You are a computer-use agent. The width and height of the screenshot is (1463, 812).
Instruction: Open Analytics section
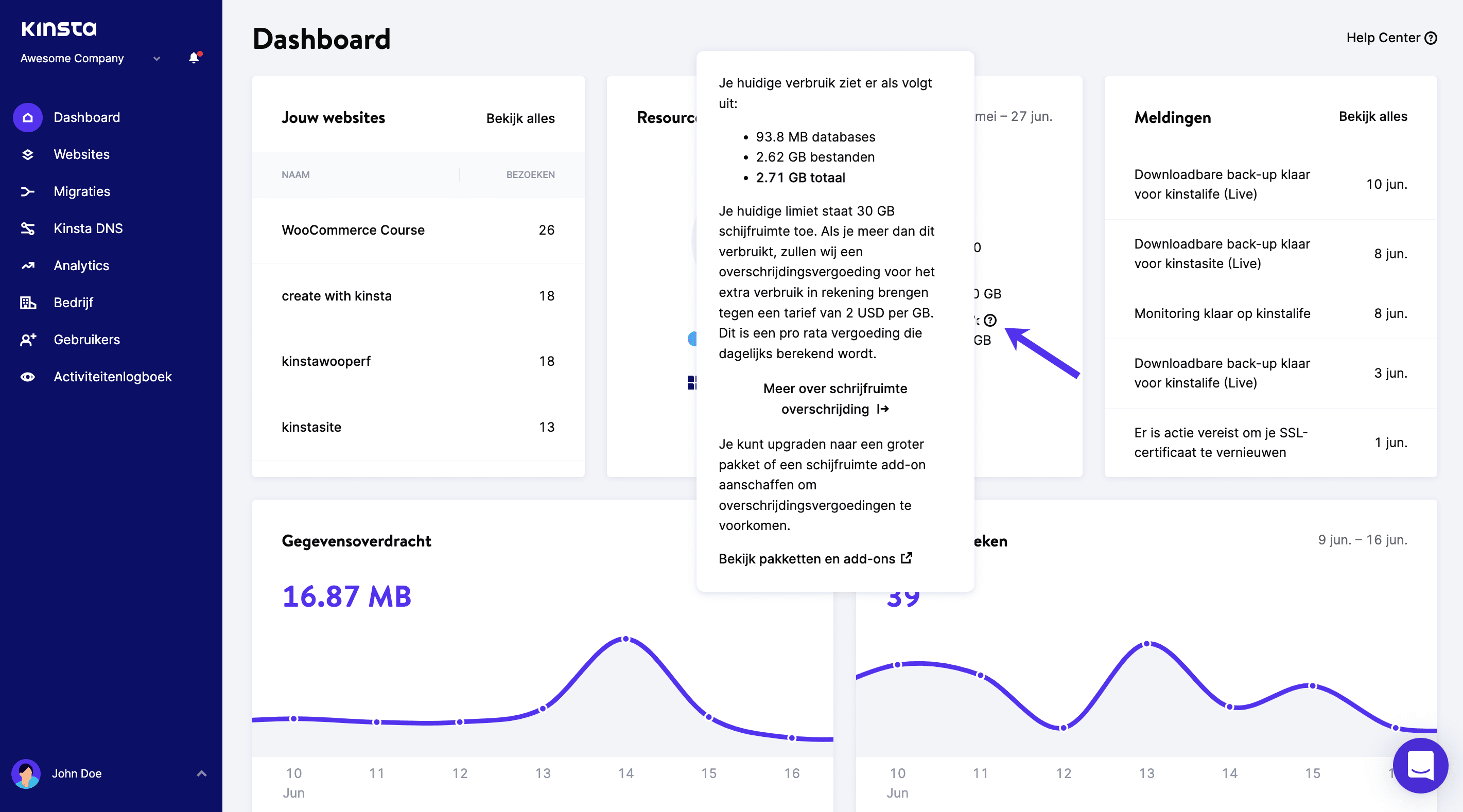coord(81,265)
